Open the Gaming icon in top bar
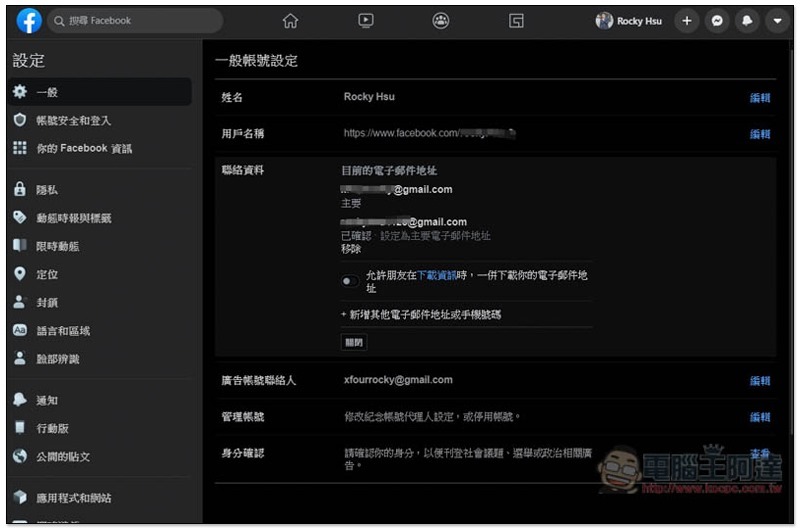 point(516,21)
